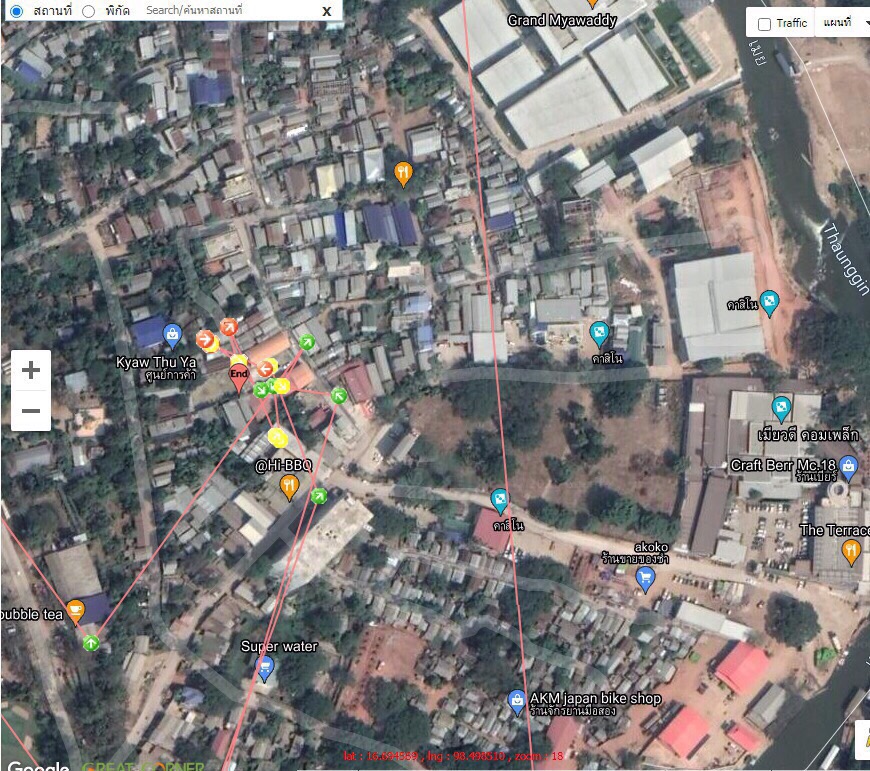Click casino pin on red-roofed building by road
Viewport: 870px width, 771px height.
click(499, 501)
